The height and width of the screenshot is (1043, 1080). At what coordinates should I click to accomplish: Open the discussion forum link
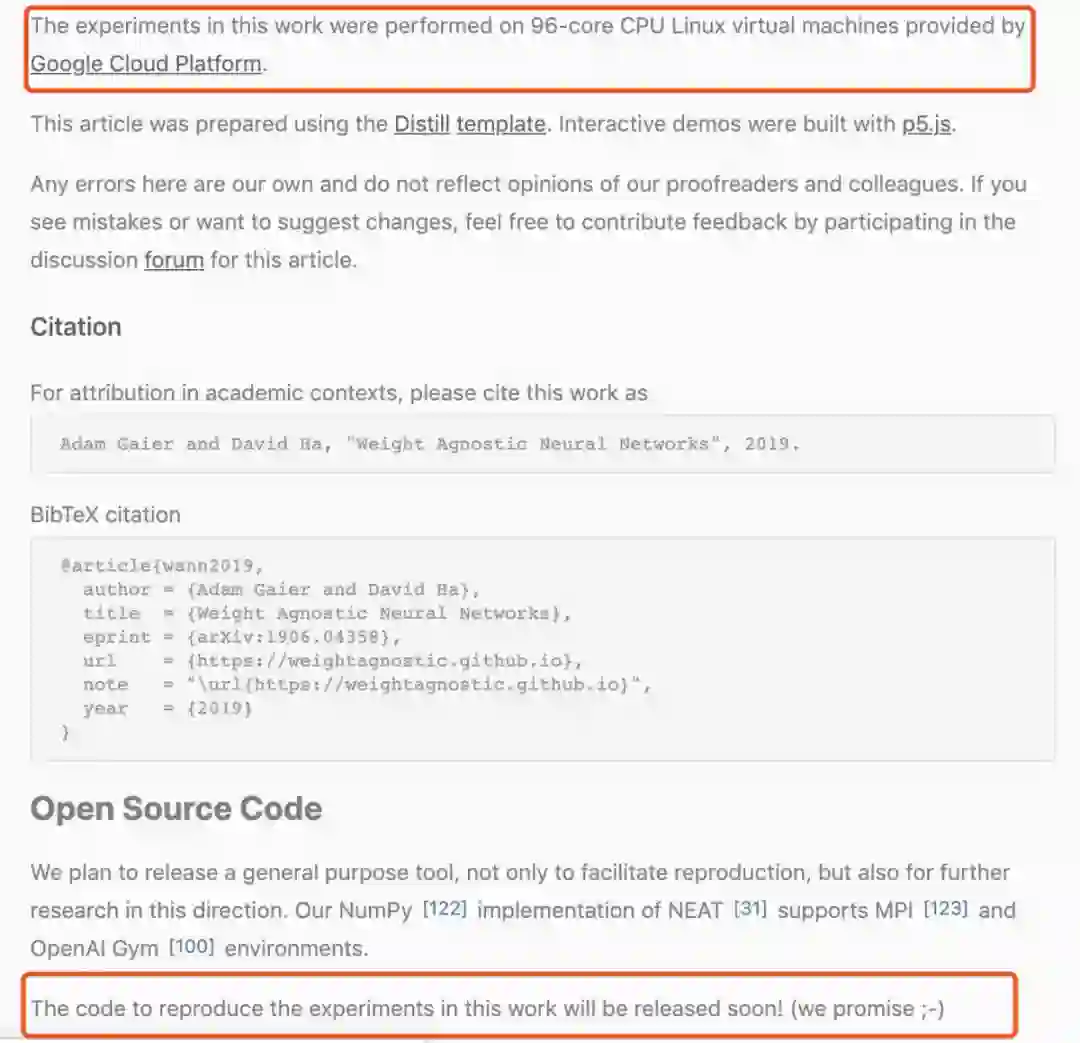[174, 261]
